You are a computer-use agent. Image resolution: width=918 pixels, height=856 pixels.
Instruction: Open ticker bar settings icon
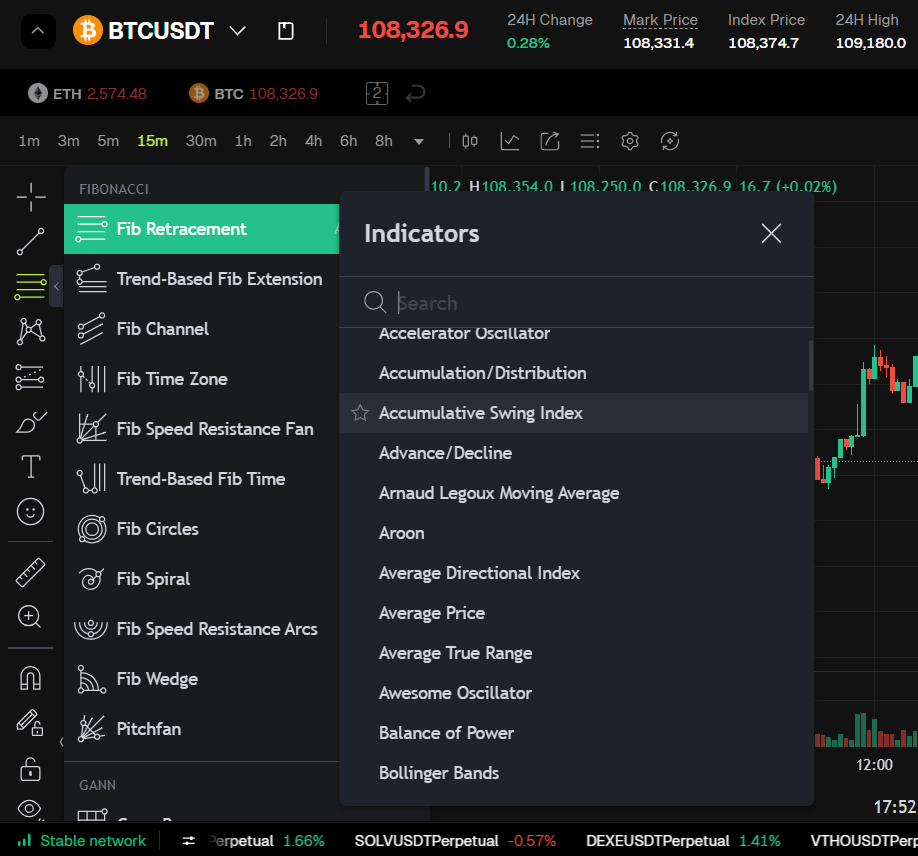click(189, 841)
